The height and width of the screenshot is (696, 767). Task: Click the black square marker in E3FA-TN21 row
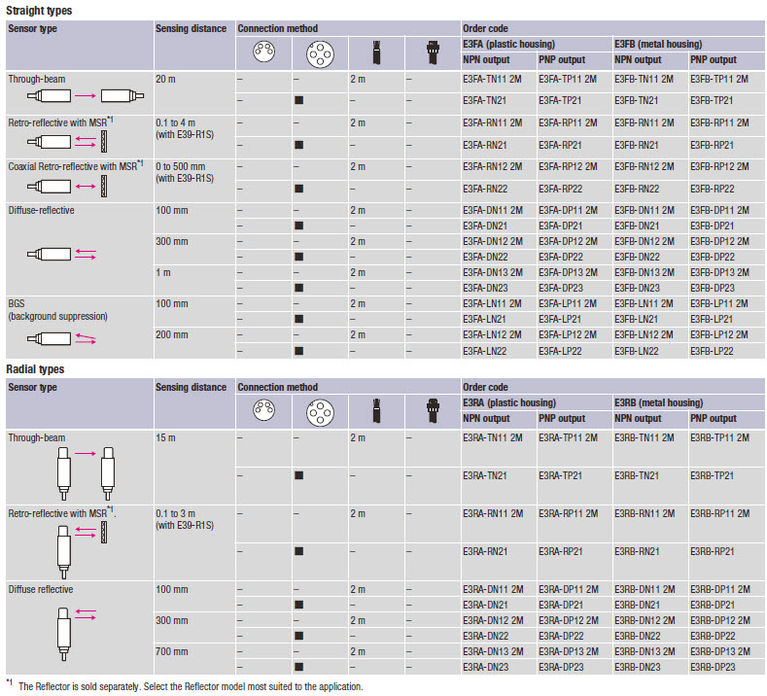click(298, 100)
